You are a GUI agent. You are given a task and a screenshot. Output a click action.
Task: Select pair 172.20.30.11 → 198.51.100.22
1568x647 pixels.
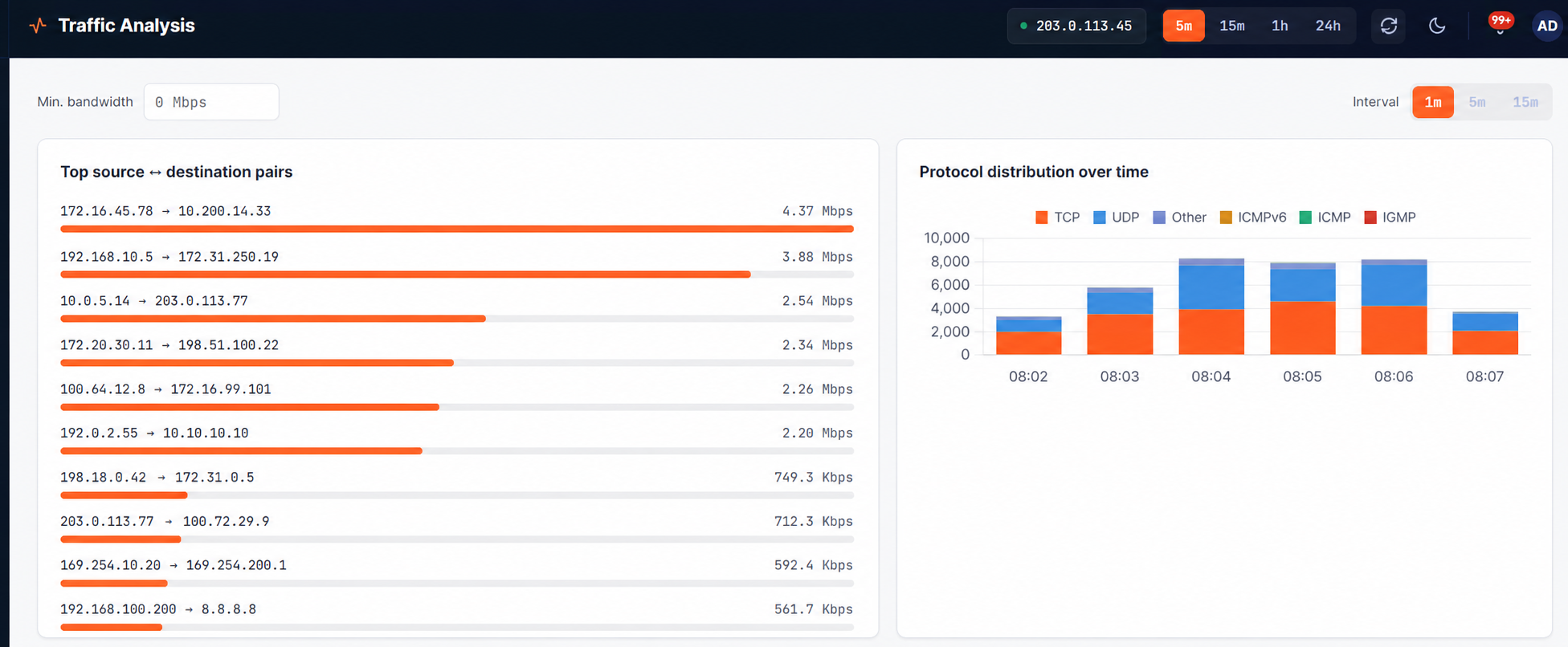coord(457,352)
